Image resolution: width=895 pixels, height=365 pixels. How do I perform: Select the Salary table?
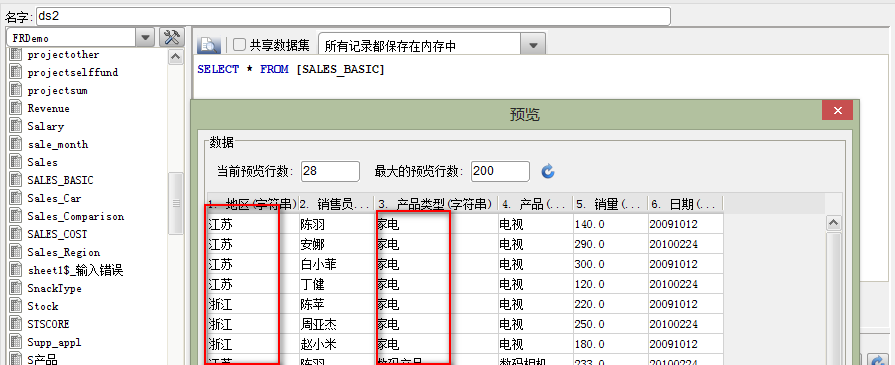tap(46, 127)
